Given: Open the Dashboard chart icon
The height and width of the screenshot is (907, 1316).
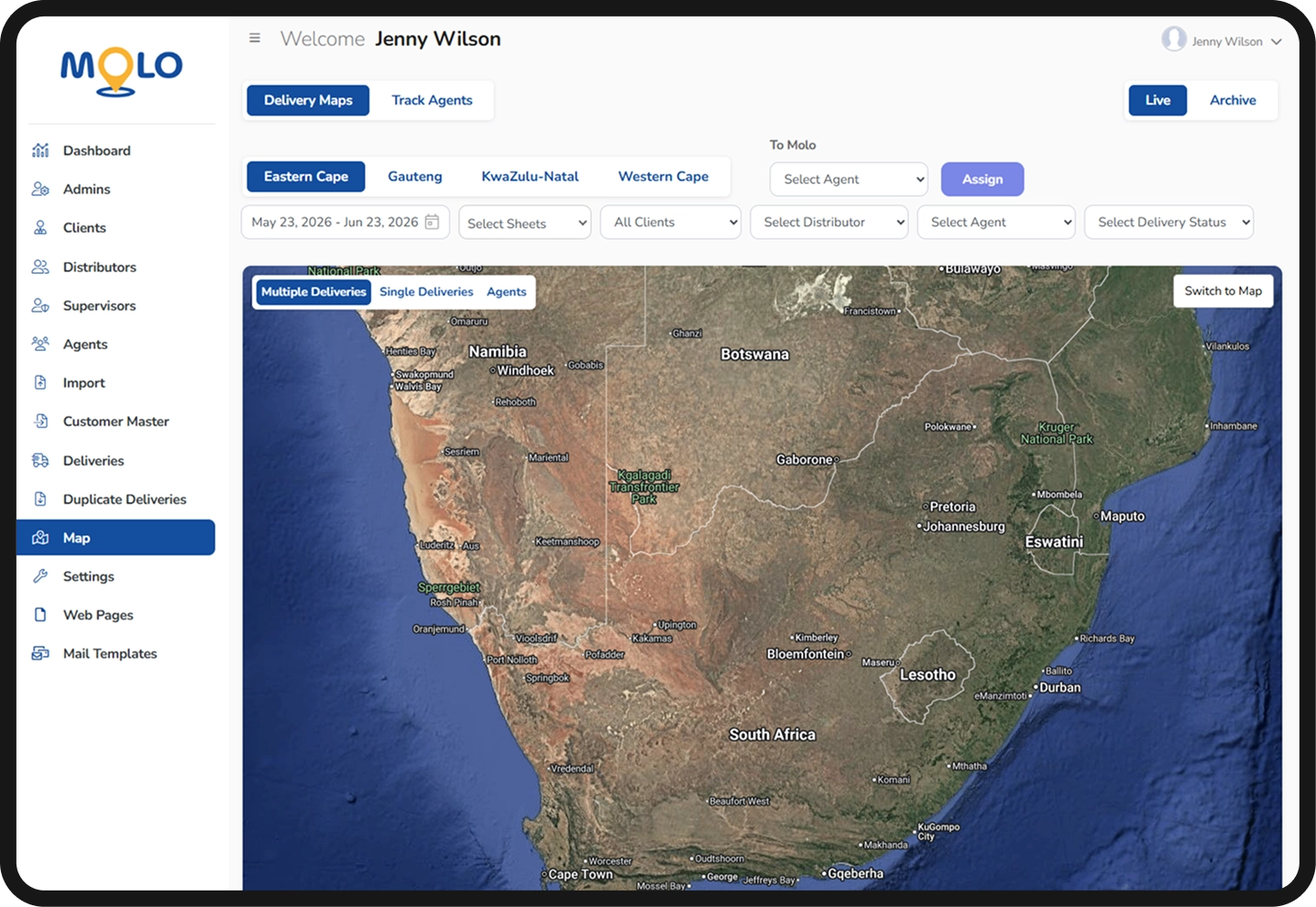Looking at the screenshot, I should click(x=40, y=150).
